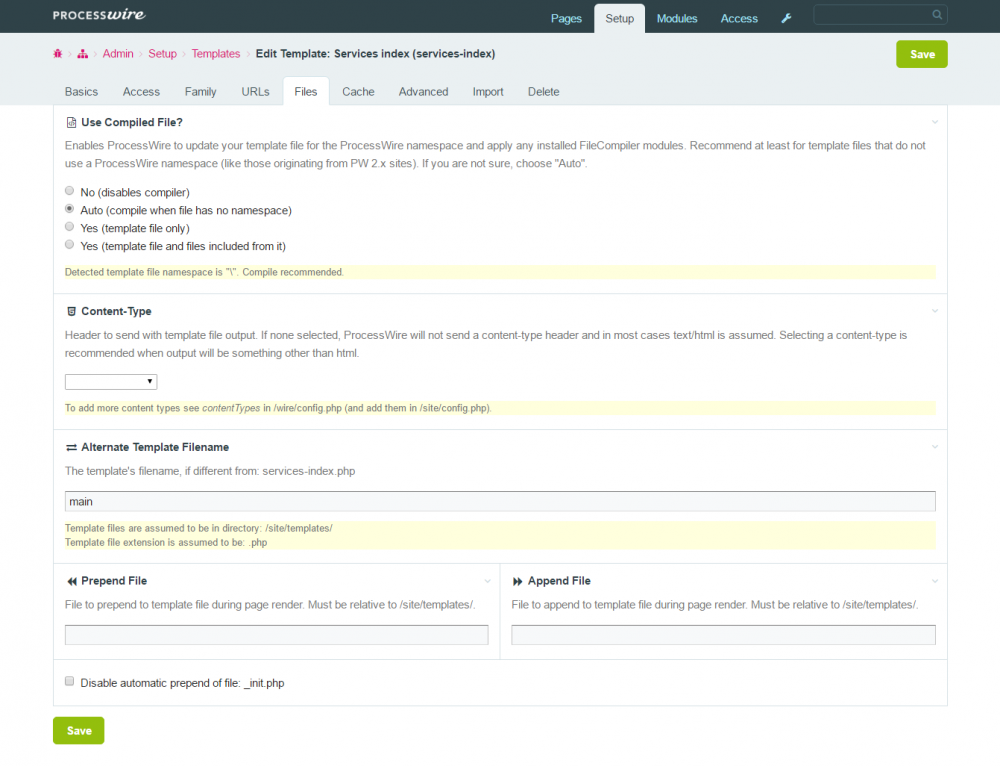
Task: Collapse the Alternate Template Filename section
Action: click(935, 447)
